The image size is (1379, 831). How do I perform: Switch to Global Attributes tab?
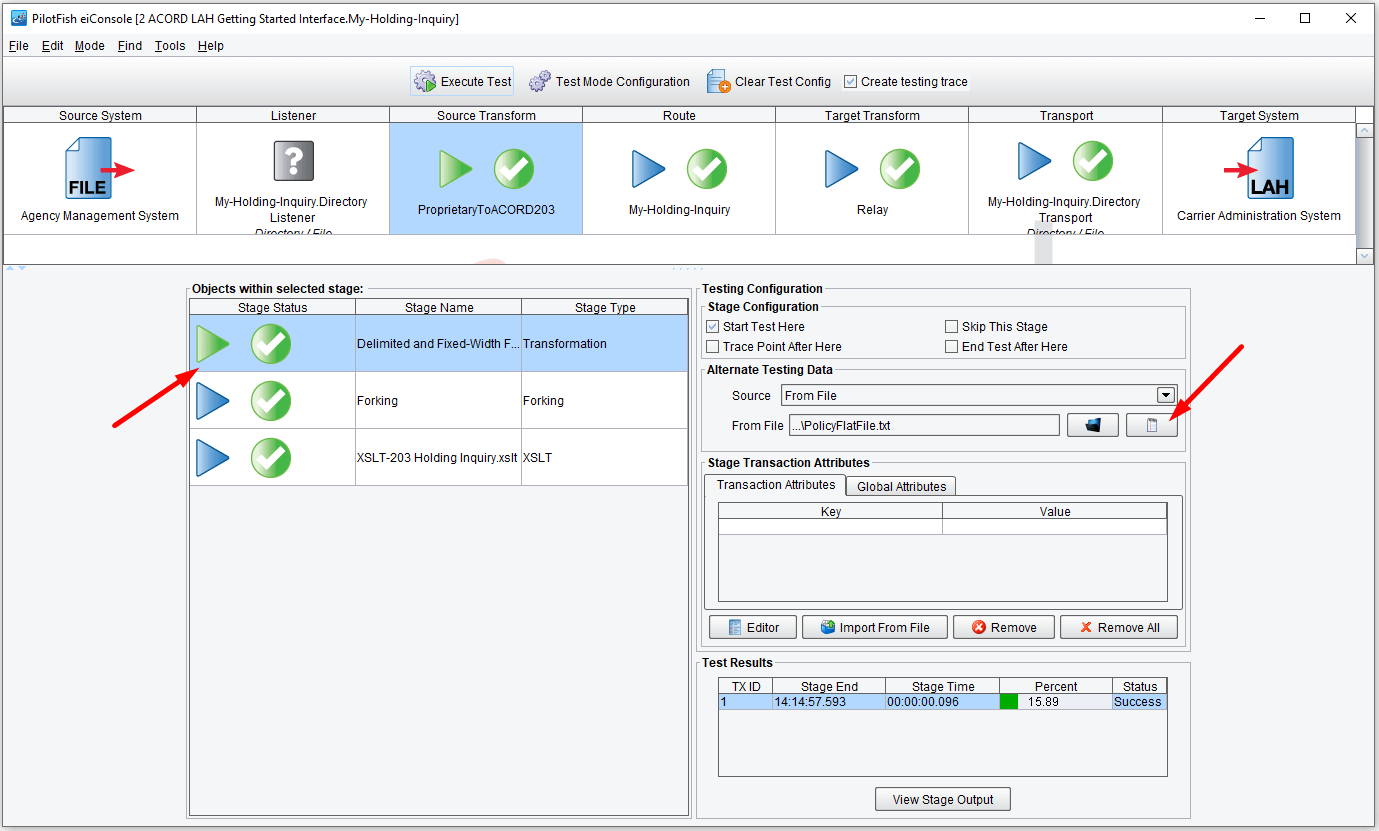tap(901, 487)
